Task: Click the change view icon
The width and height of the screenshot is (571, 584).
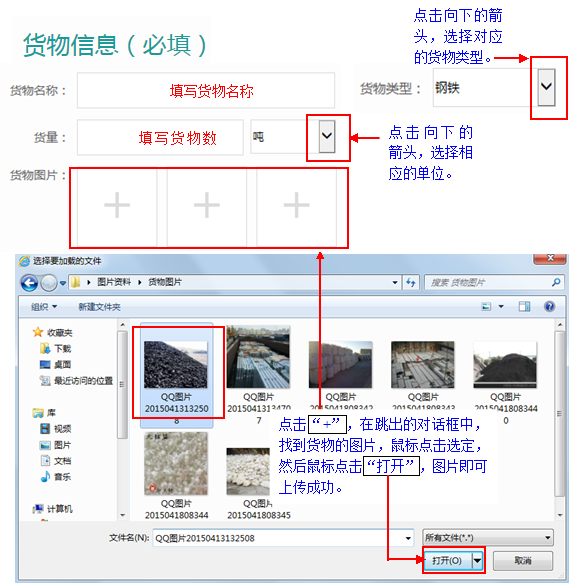Action: point(486,307)
